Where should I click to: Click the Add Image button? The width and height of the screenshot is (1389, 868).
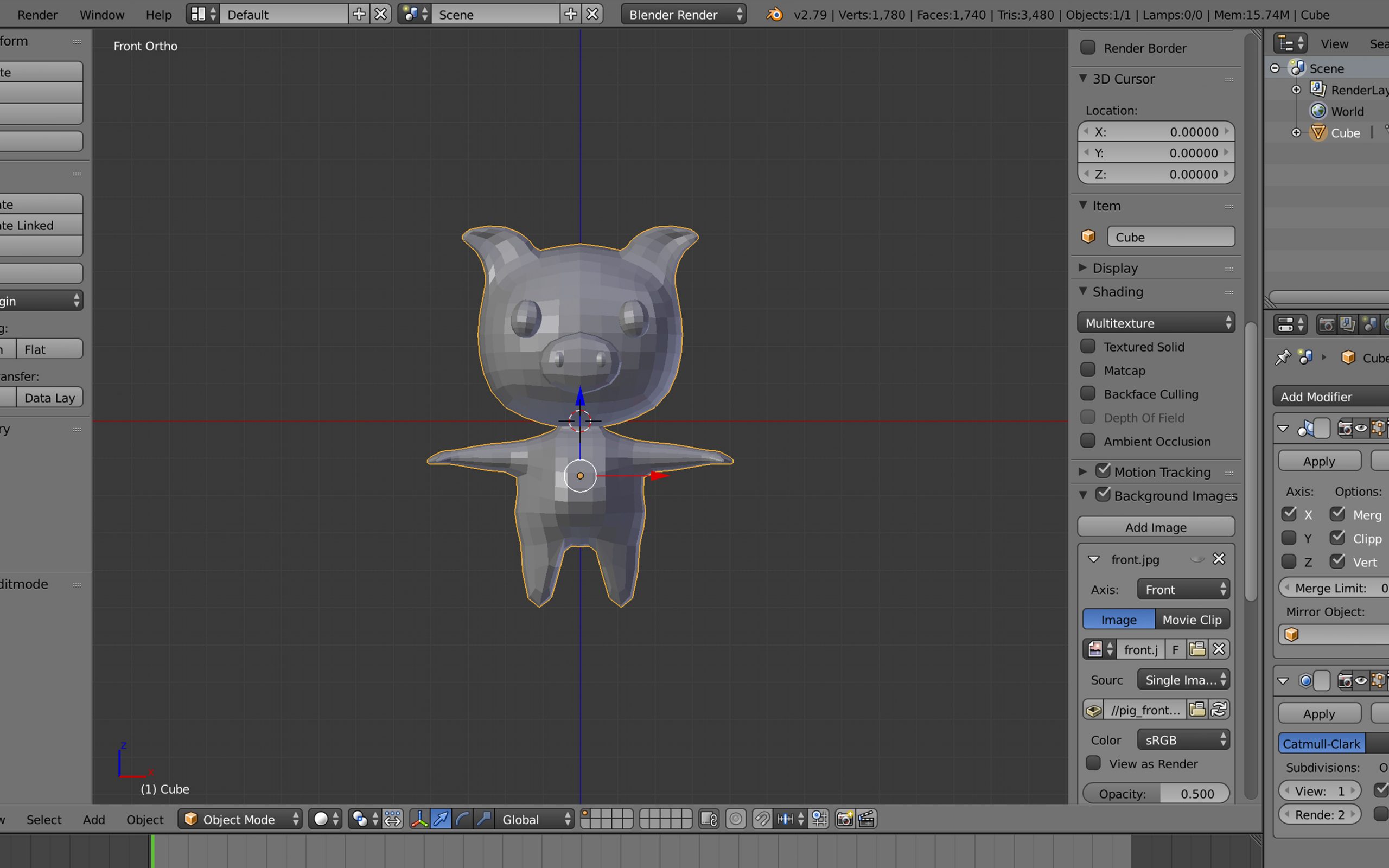tap(1155, 527)
